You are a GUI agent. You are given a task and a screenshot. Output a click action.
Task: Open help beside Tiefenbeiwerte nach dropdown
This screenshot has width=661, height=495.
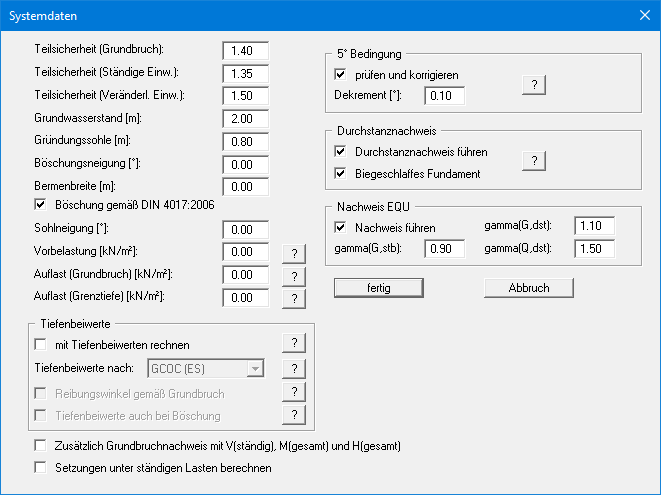point(294,369)
